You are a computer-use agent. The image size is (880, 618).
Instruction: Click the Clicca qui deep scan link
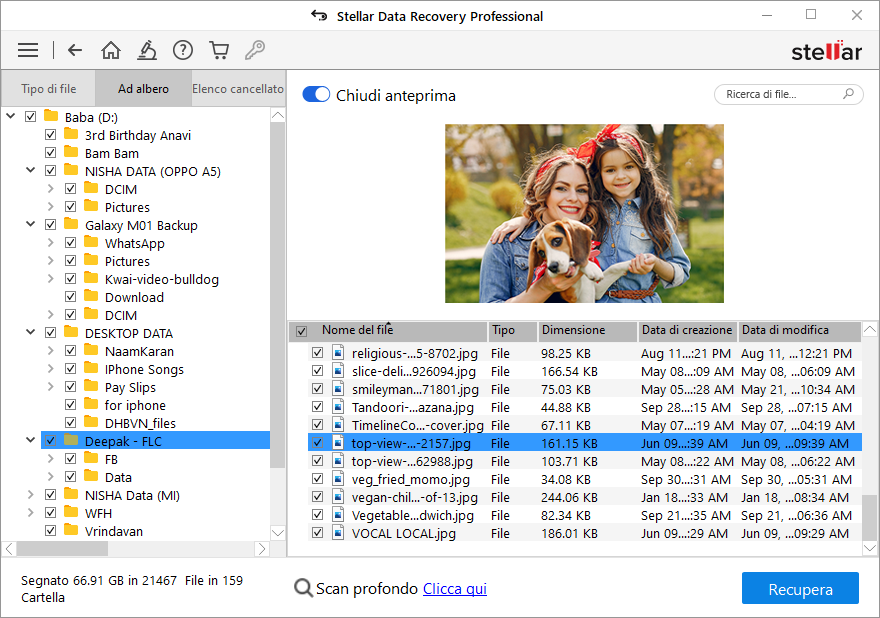point(454,589)
